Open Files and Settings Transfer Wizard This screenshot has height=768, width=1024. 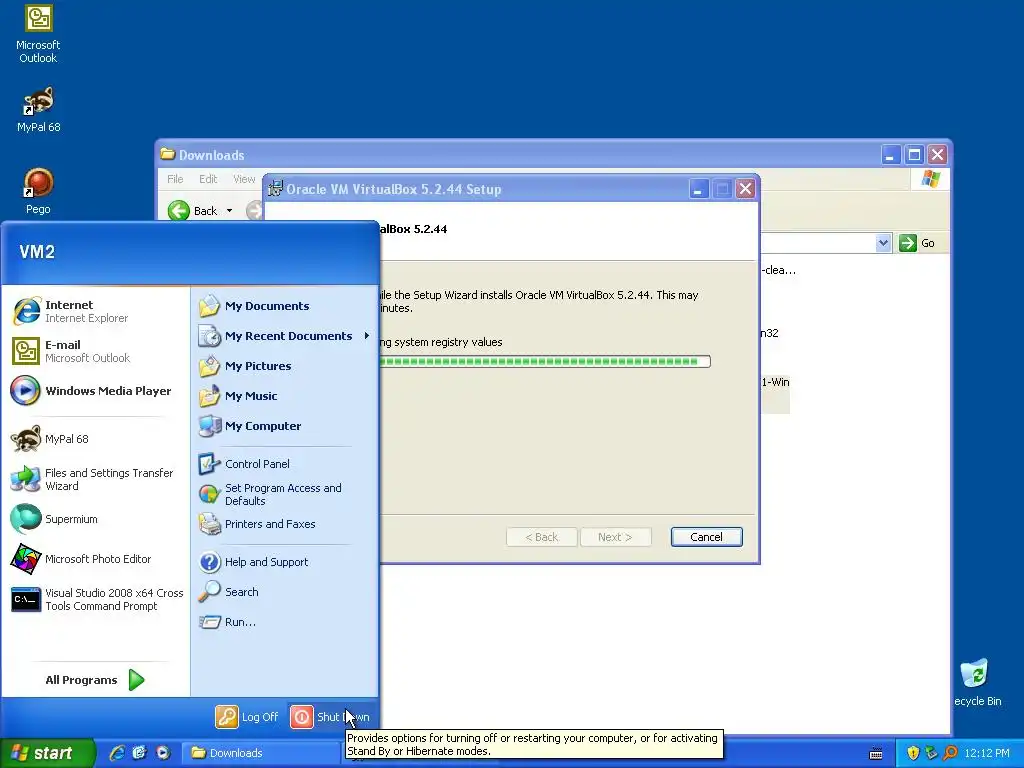coord(95,479)
